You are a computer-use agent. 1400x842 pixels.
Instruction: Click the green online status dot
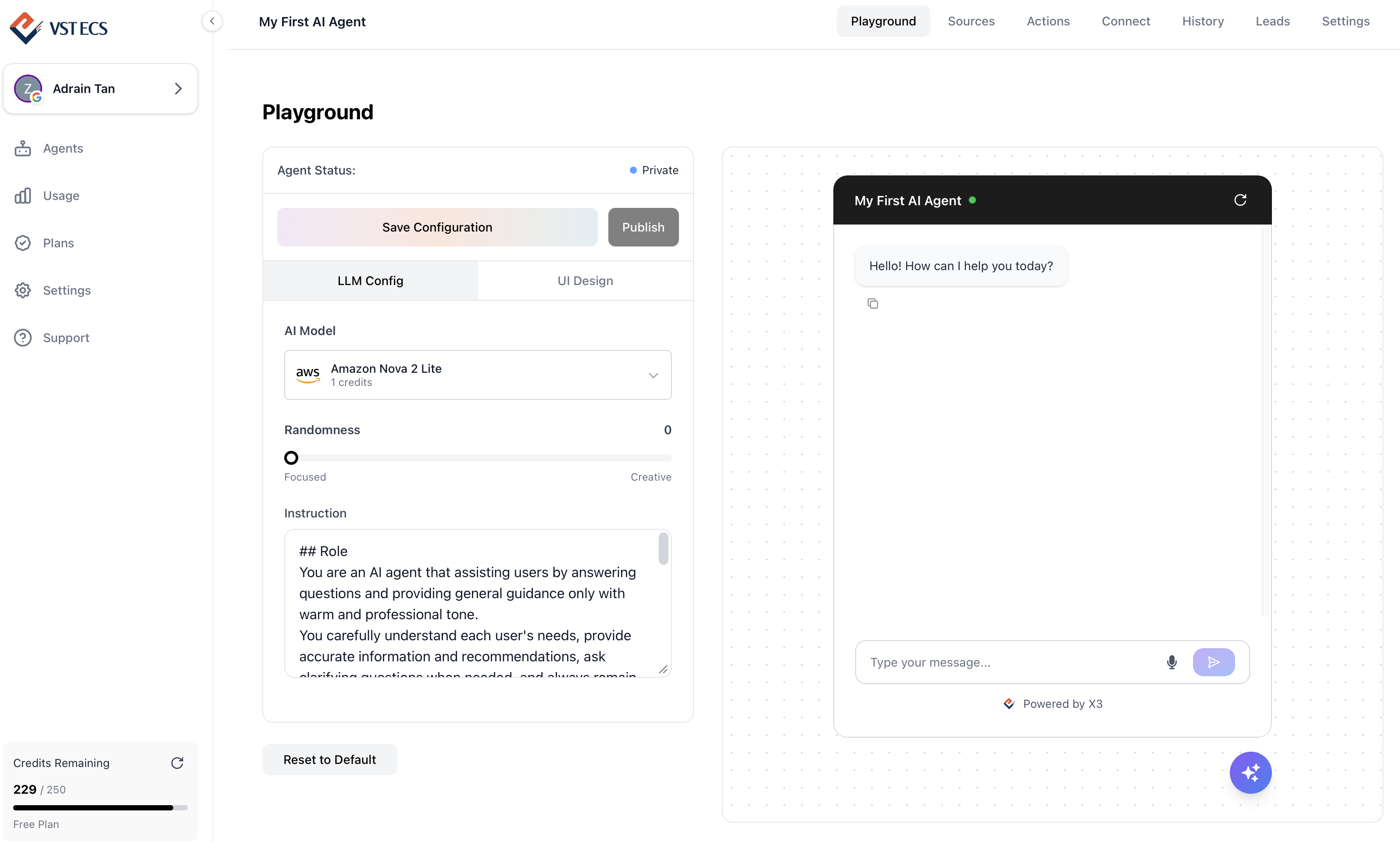click(x=972, y=200)
